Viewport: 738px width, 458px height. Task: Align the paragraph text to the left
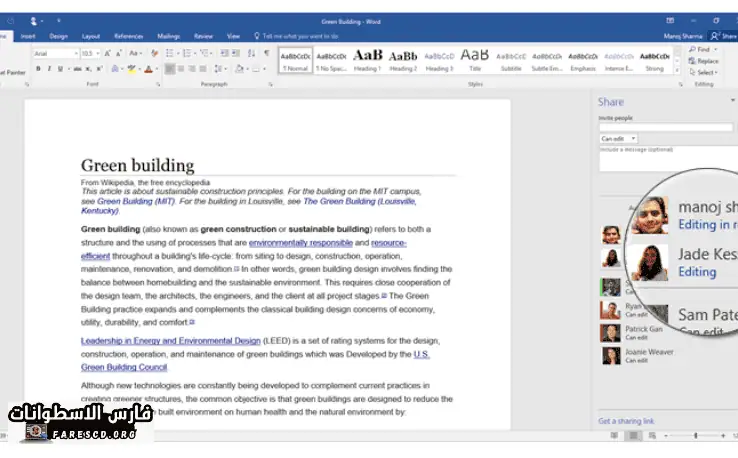[169, 69]
